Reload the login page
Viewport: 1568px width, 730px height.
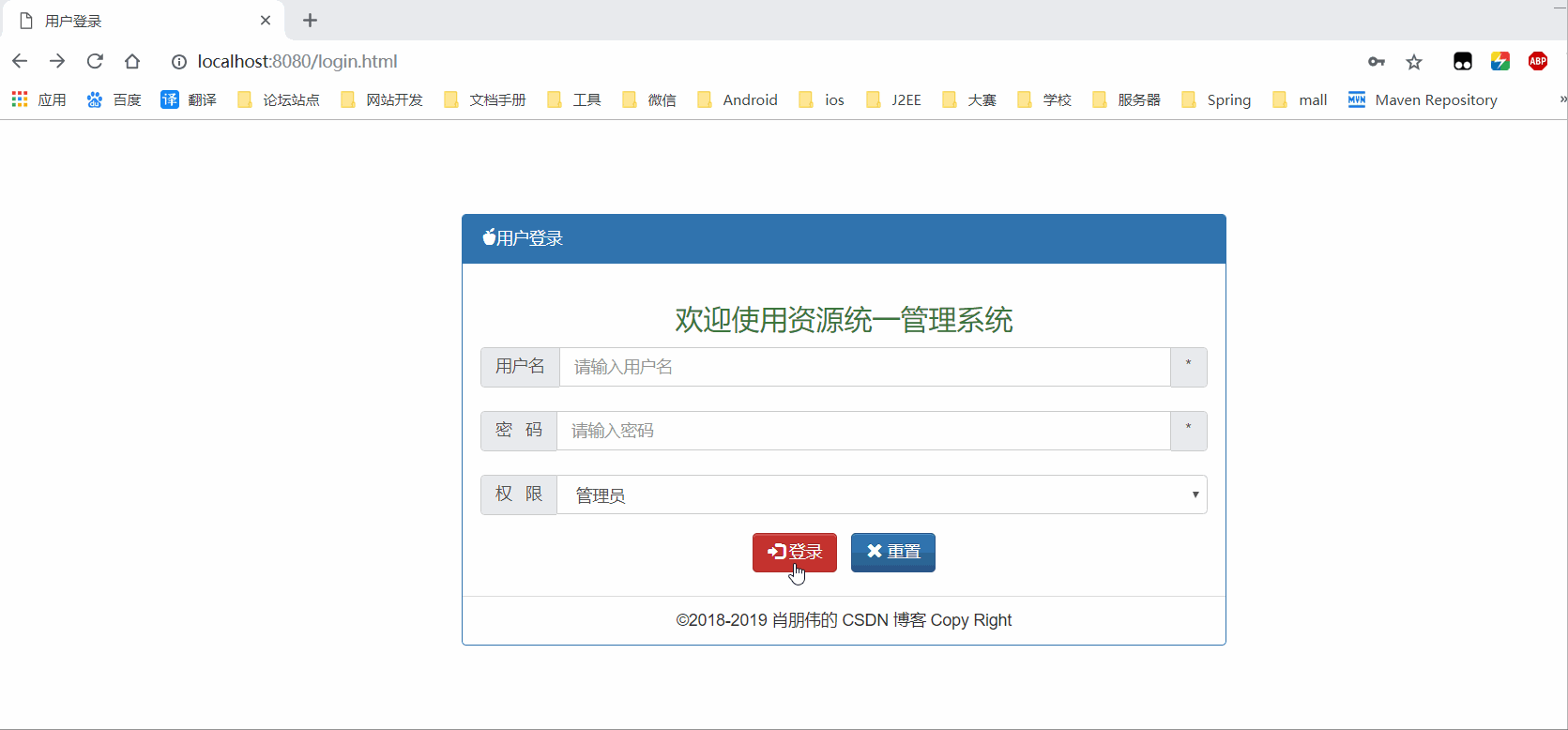click(x=95, y=61)
